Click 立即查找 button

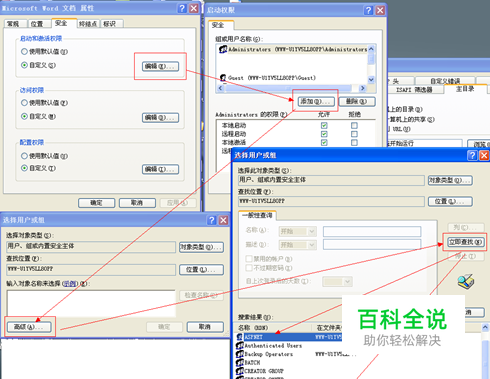tap(465, 242)
